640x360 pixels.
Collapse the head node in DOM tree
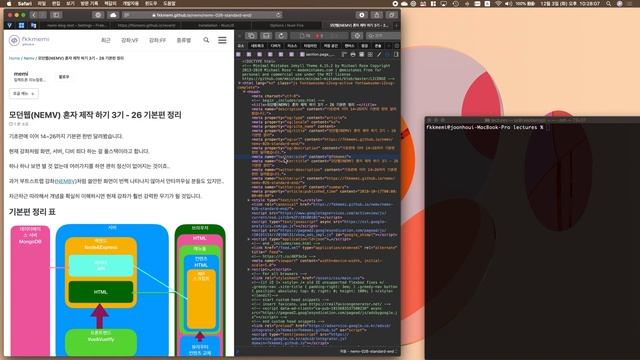point(244,92)
